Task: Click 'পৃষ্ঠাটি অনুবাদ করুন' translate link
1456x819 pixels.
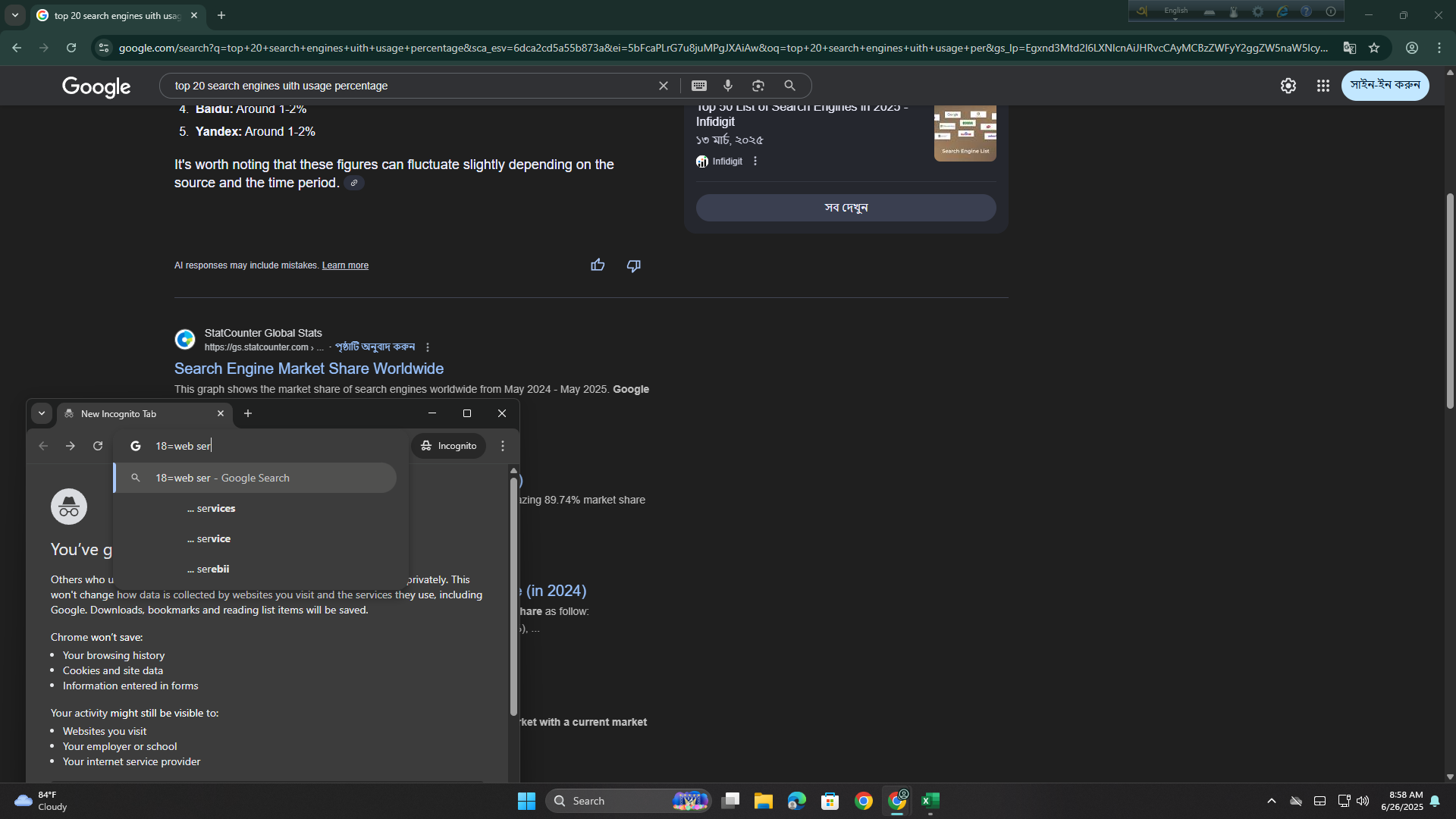Action: pyautogui.click(x=375, y=347)
